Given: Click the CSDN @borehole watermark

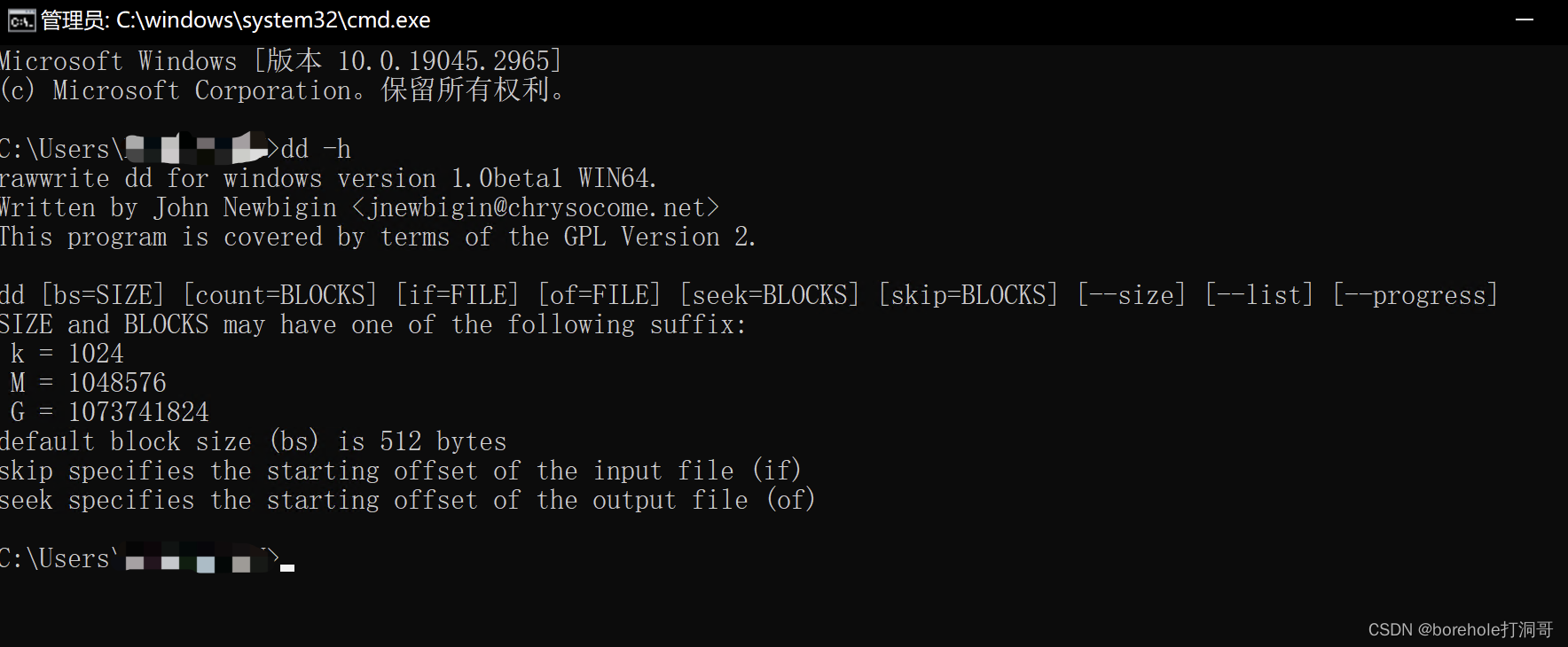Looking at the screenshot, I should click(1460, 629).
